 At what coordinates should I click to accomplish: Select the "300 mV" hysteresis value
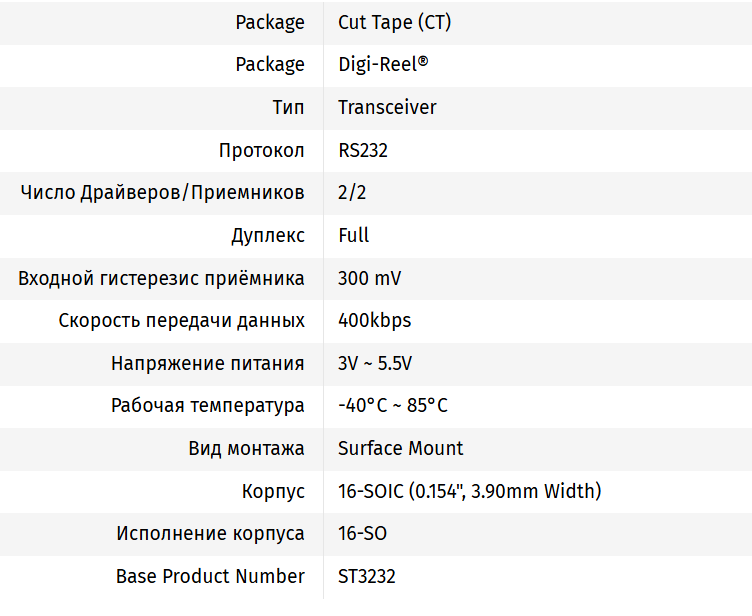pyautogui.click(x=369, y=279)
